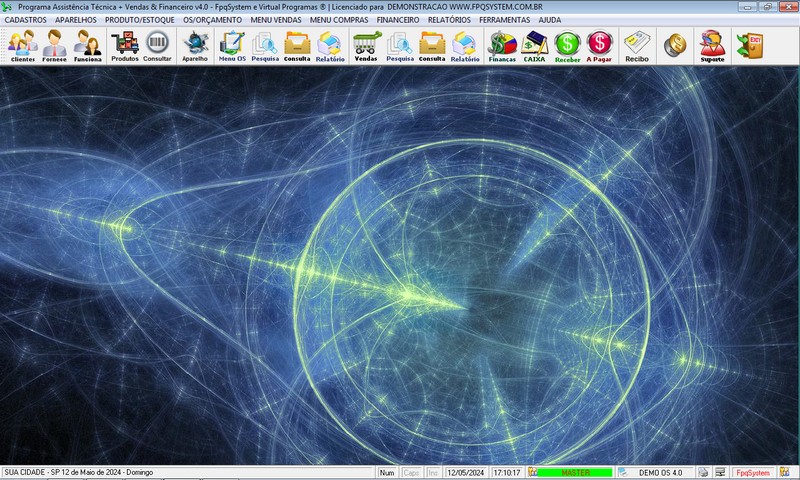
Task: Click the Vendas shopping cart icon
Action: (366, 46)
